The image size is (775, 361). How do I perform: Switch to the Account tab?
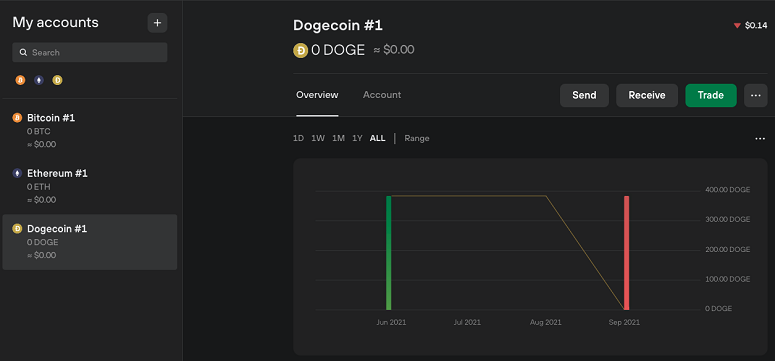382,95
